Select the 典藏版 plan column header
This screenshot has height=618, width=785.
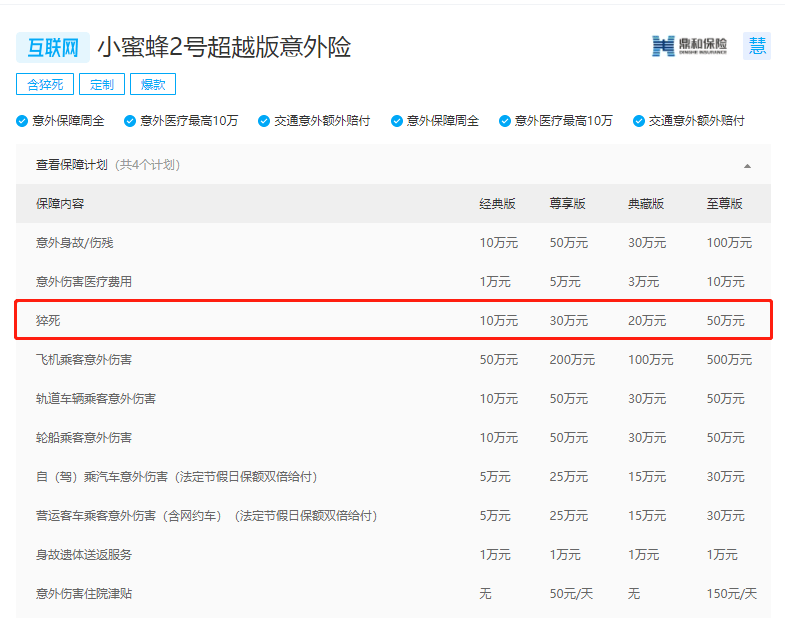pos(646,204)
